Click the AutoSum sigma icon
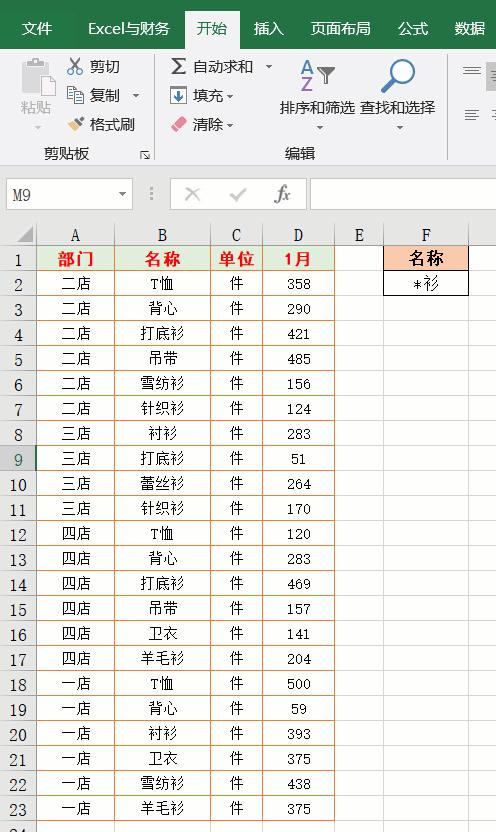This screenshot has width=496, height=832. point(178,66)
